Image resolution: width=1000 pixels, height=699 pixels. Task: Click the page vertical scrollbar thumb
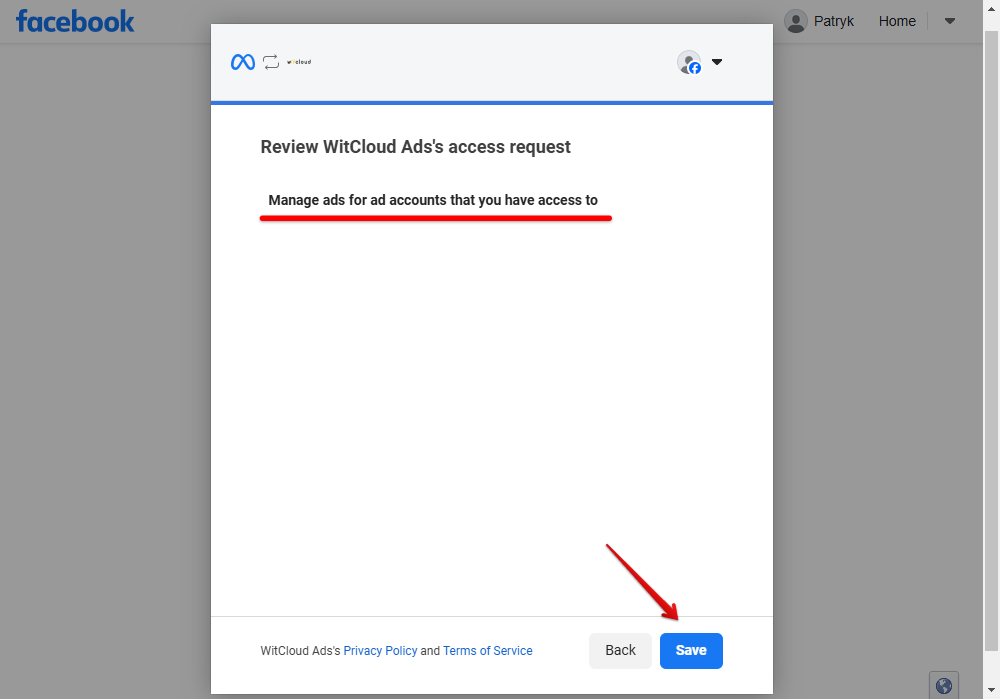tap(991, 341)
